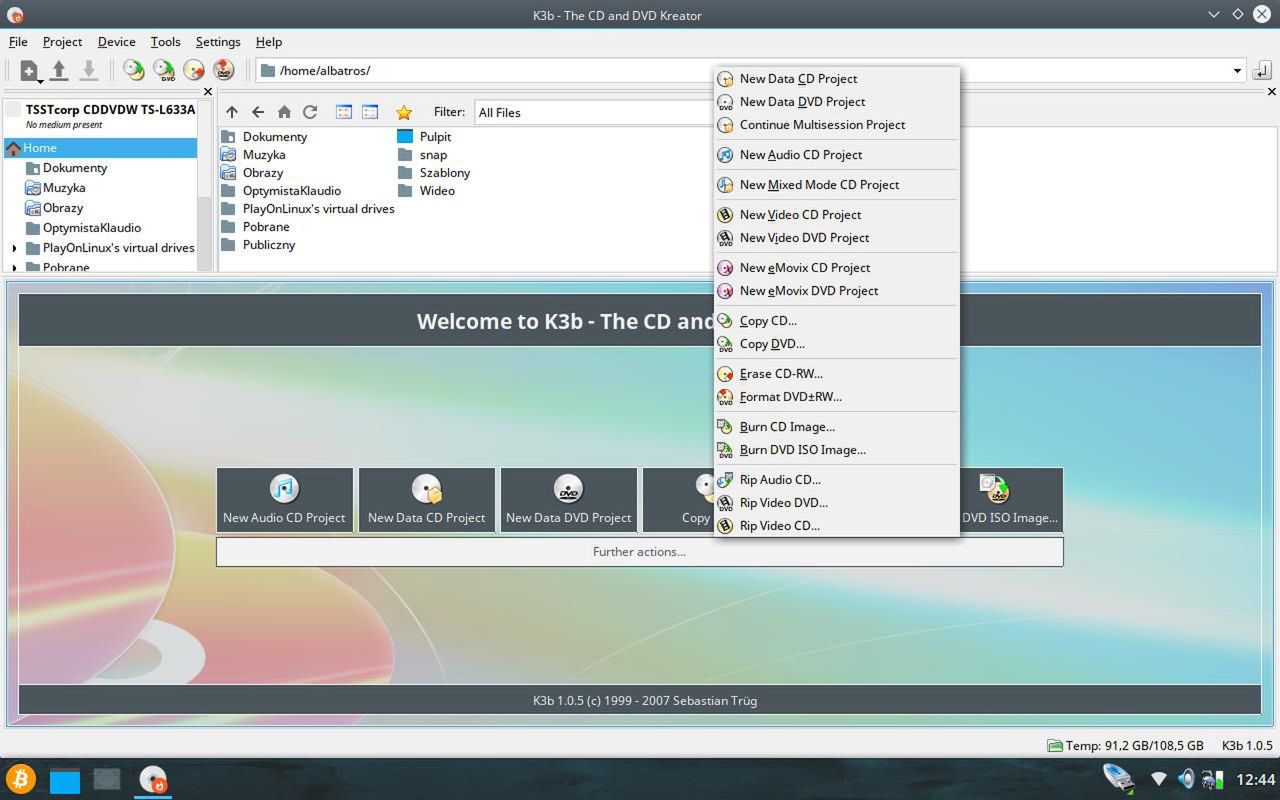Click the New Data CD Project welcome button
This screenshot has width=1280, height=800.
[426, 499]
